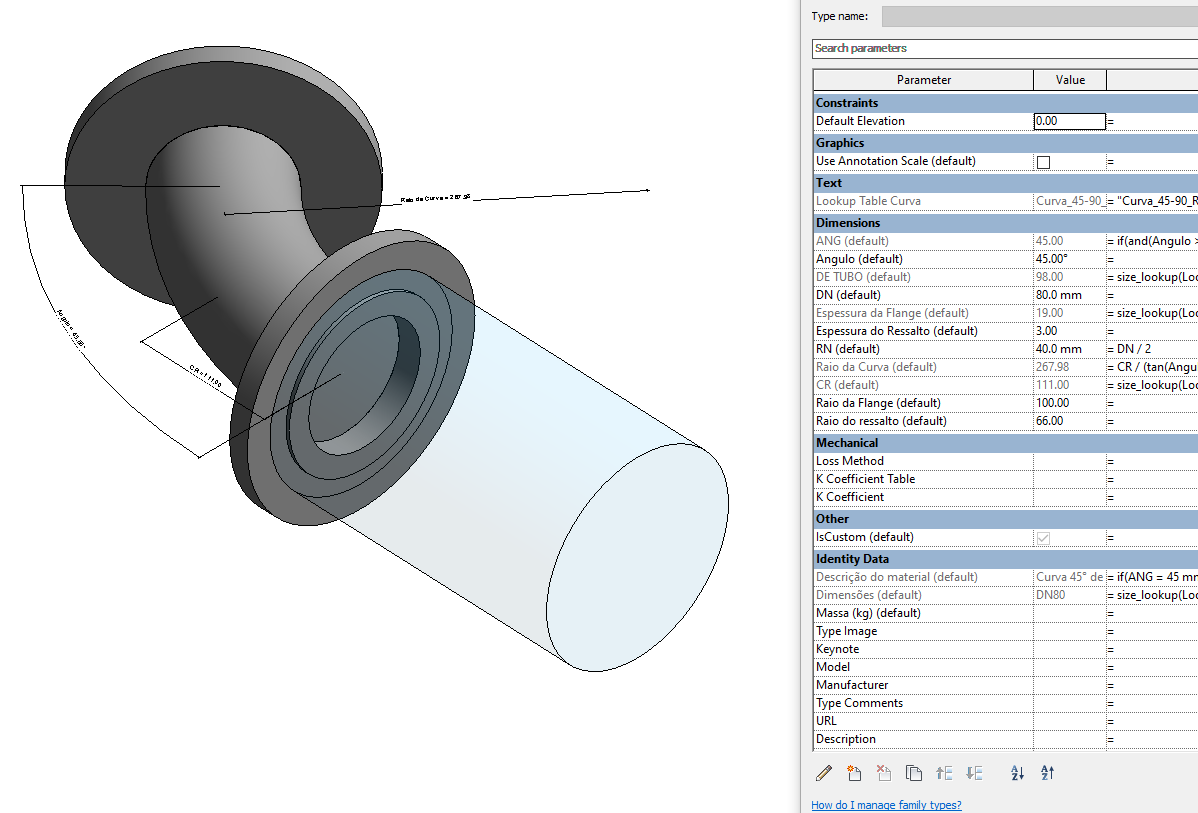
Task: Click the Move parameter down icon
Action: (x=974, y=773)
